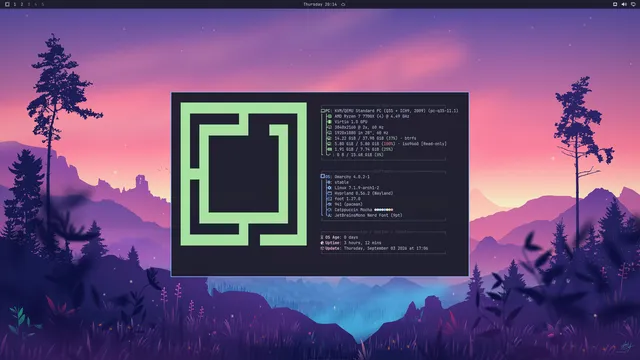Click the Thursday clock in the top bar
640x360 pixels.
[320, 4]
